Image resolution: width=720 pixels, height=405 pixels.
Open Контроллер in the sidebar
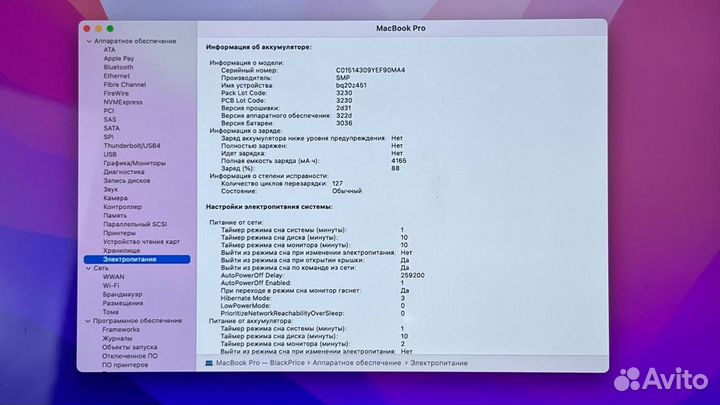click(x=122, y=207)
